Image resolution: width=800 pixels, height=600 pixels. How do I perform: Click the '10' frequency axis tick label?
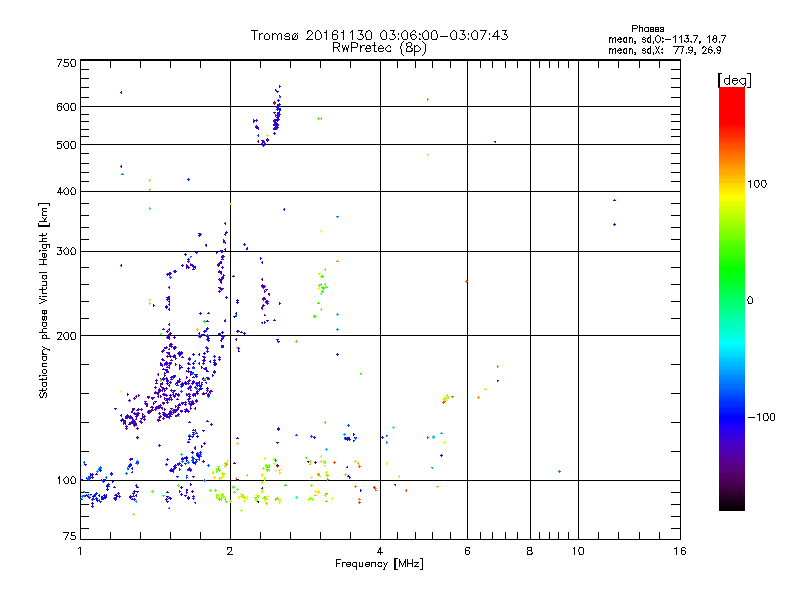click(578, 551)
